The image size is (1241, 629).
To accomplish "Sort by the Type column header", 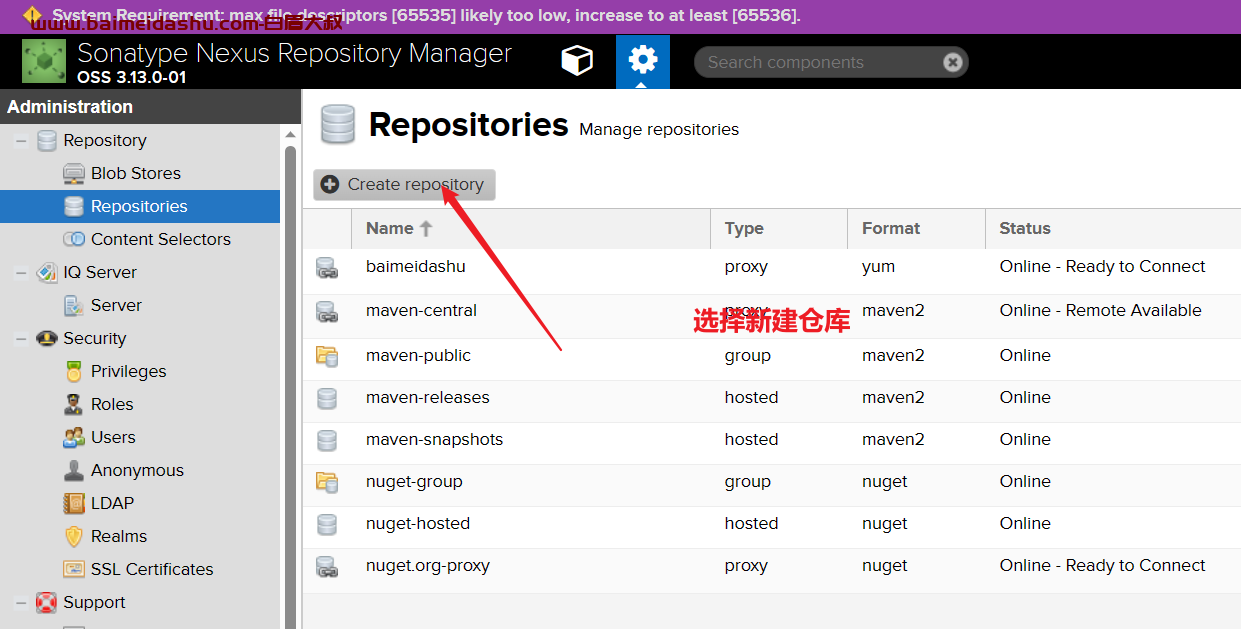I will point(779,228).
